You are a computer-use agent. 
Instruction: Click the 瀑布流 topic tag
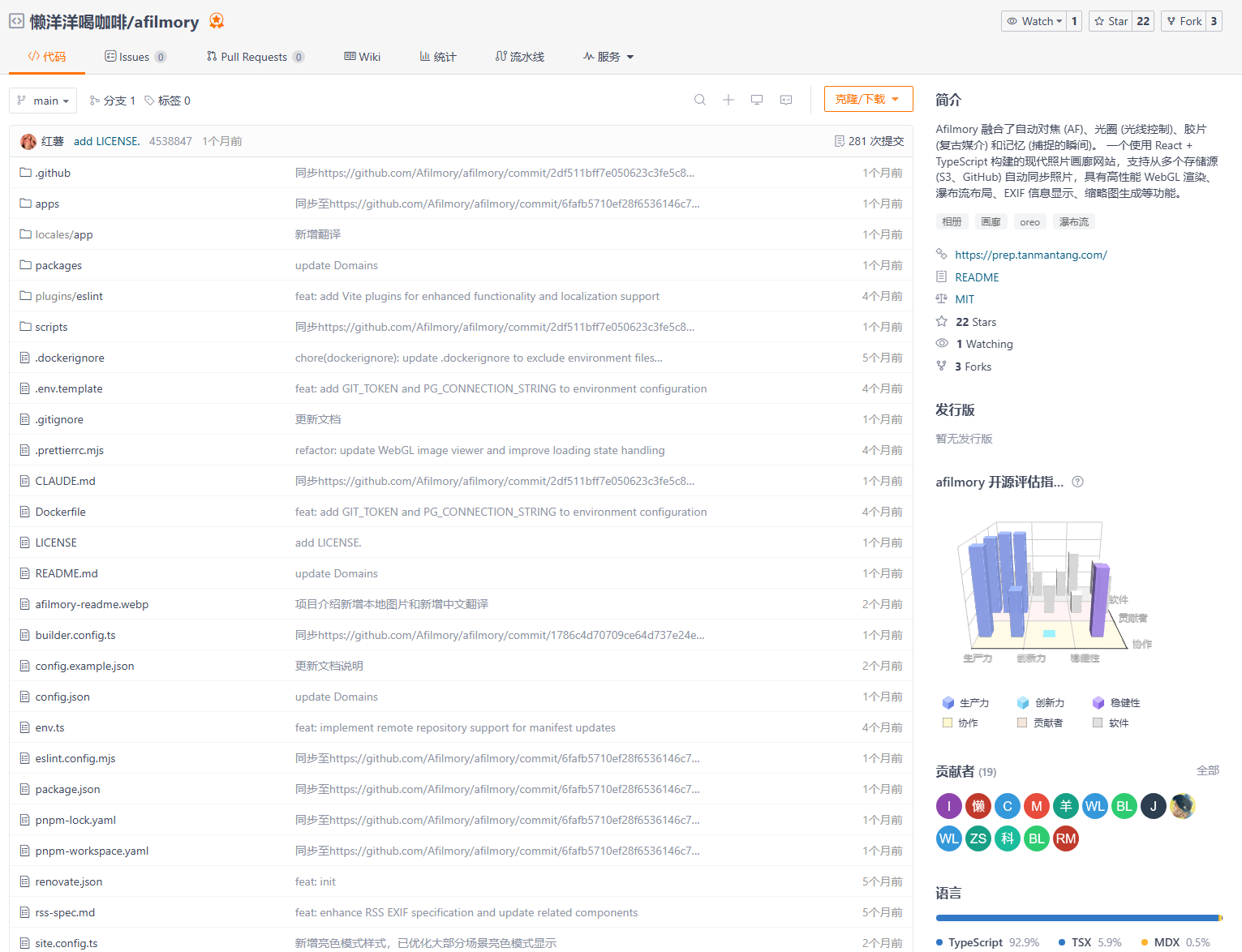(x=1074, y=221)
